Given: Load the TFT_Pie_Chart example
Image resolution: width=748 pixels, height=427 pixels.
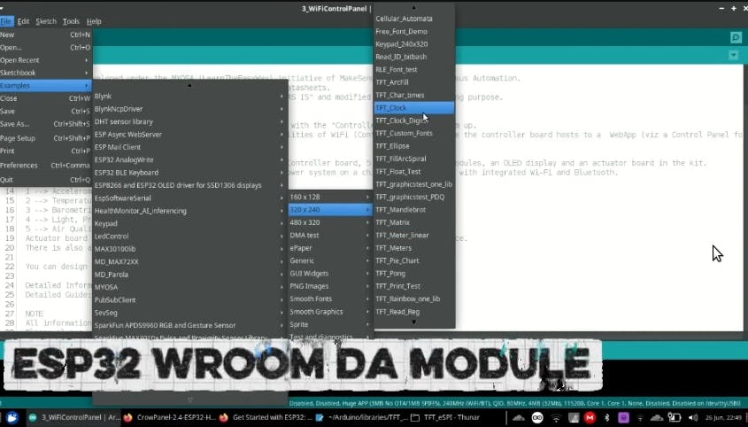Looking at the screenshot, I should click(x=414, y=261).
